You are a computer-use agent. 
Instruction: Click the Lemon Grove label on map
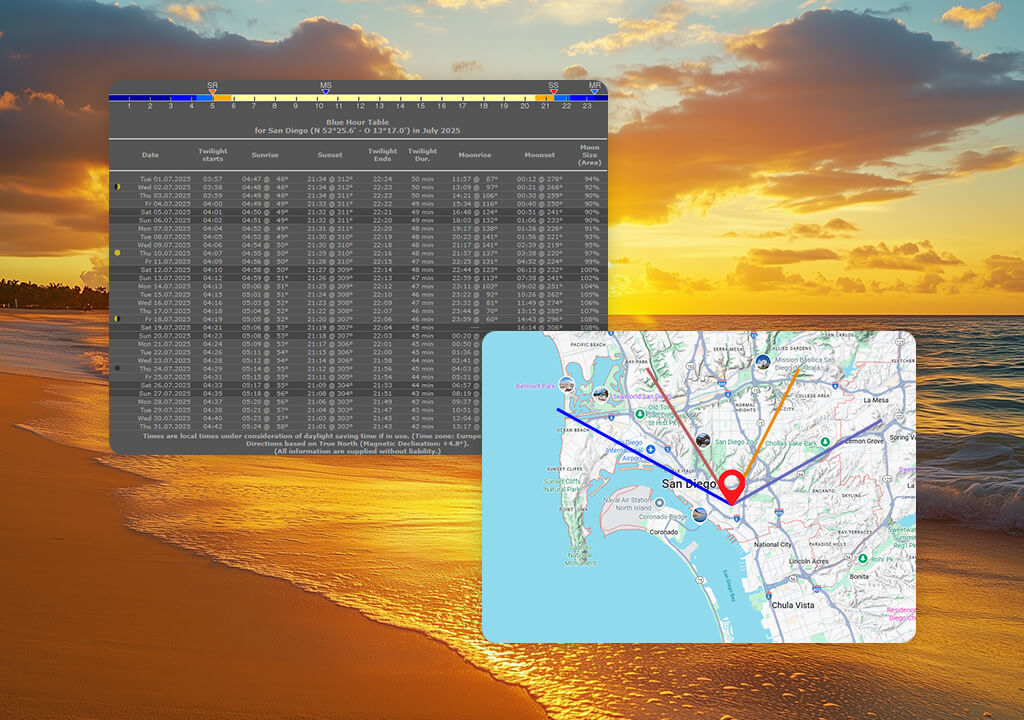point(865,441)
